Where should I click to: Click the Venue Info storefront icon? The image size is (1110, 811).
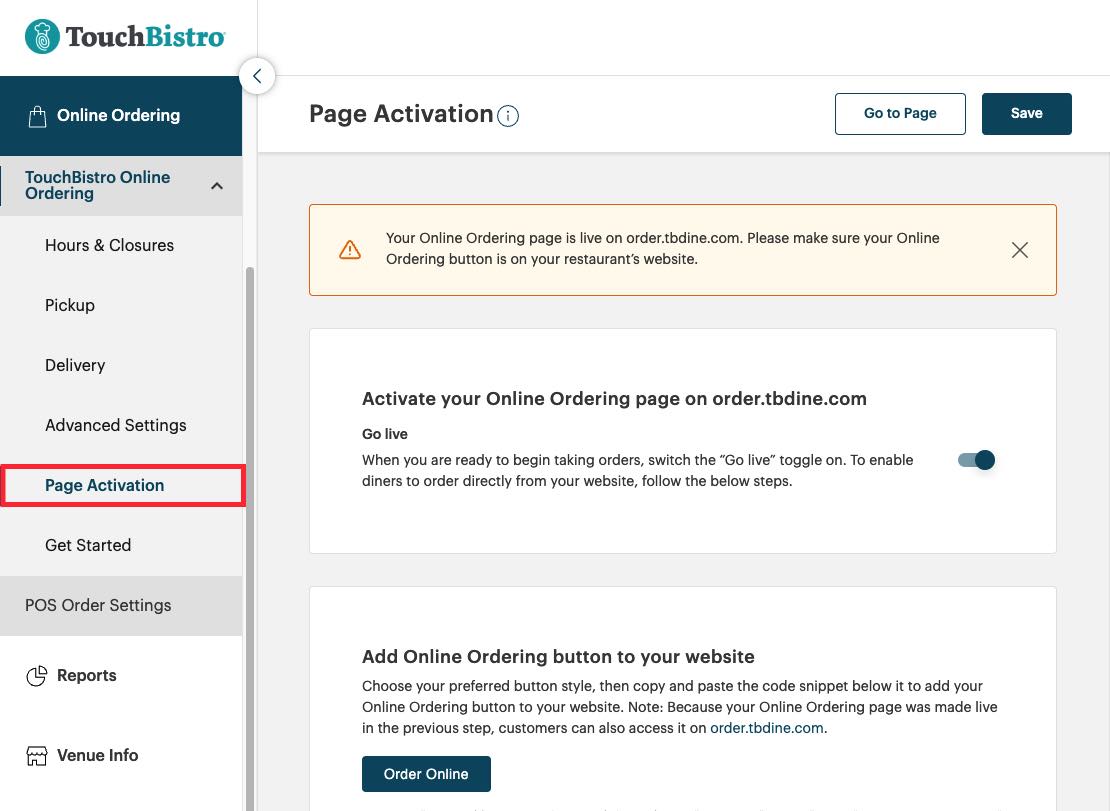pos(37,755)
